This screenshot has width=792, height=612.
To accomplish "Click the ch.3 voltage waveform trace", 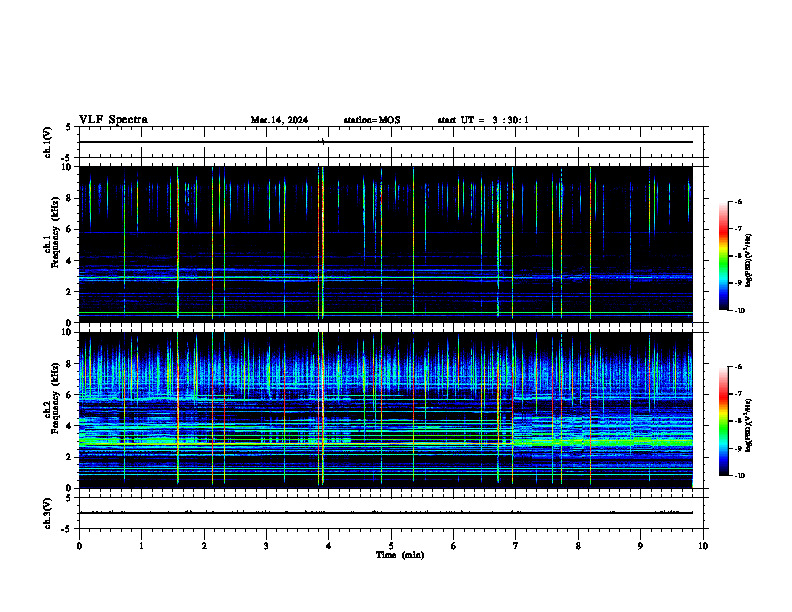I will click(x=386, y=513).
